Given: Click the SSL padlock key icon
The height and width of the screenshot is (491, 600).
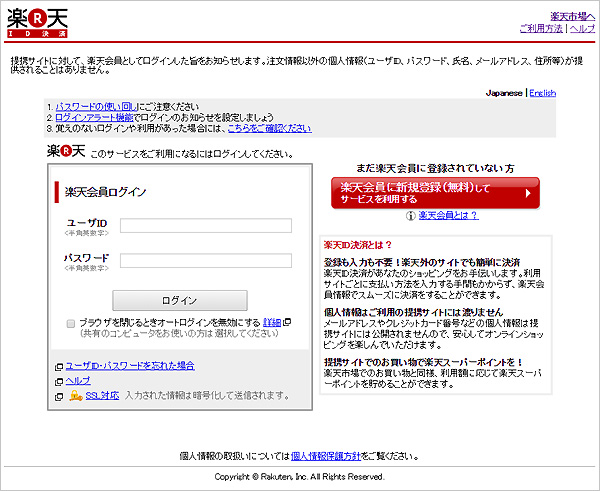Looking at the screenshot, I should pyautogui.click(x=76, y=396).
